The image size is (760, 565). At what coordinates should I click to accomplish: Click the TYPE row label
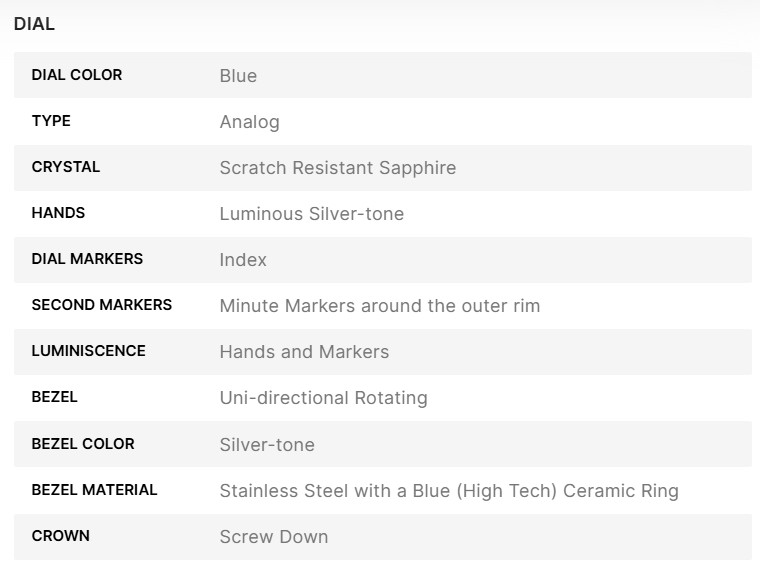pos(51,121)
